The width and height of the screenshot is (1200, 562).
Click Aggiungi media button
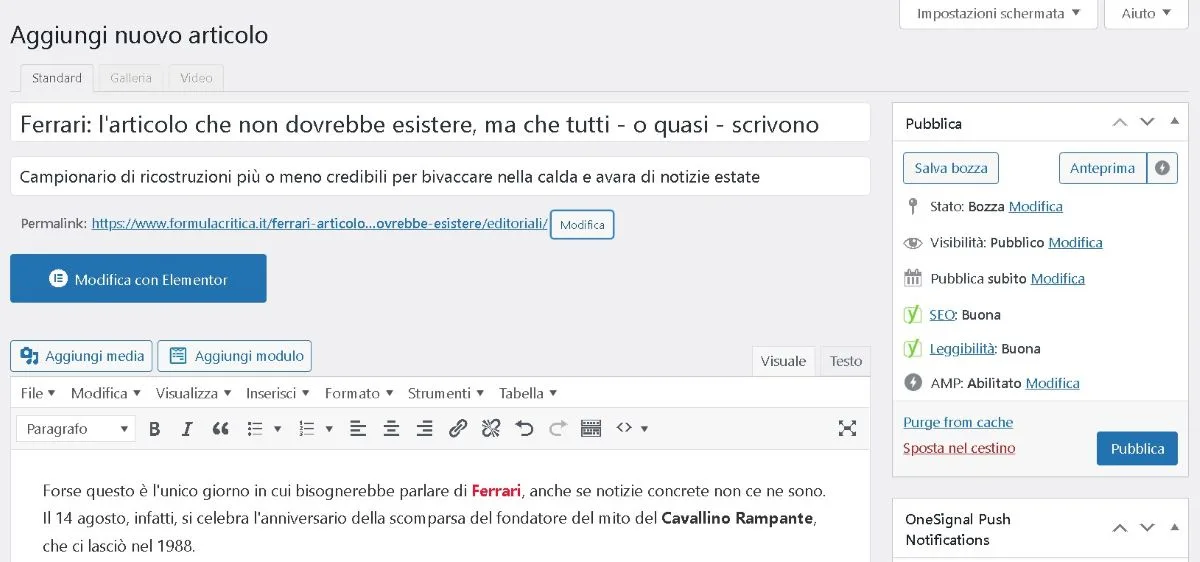point(81,356)
